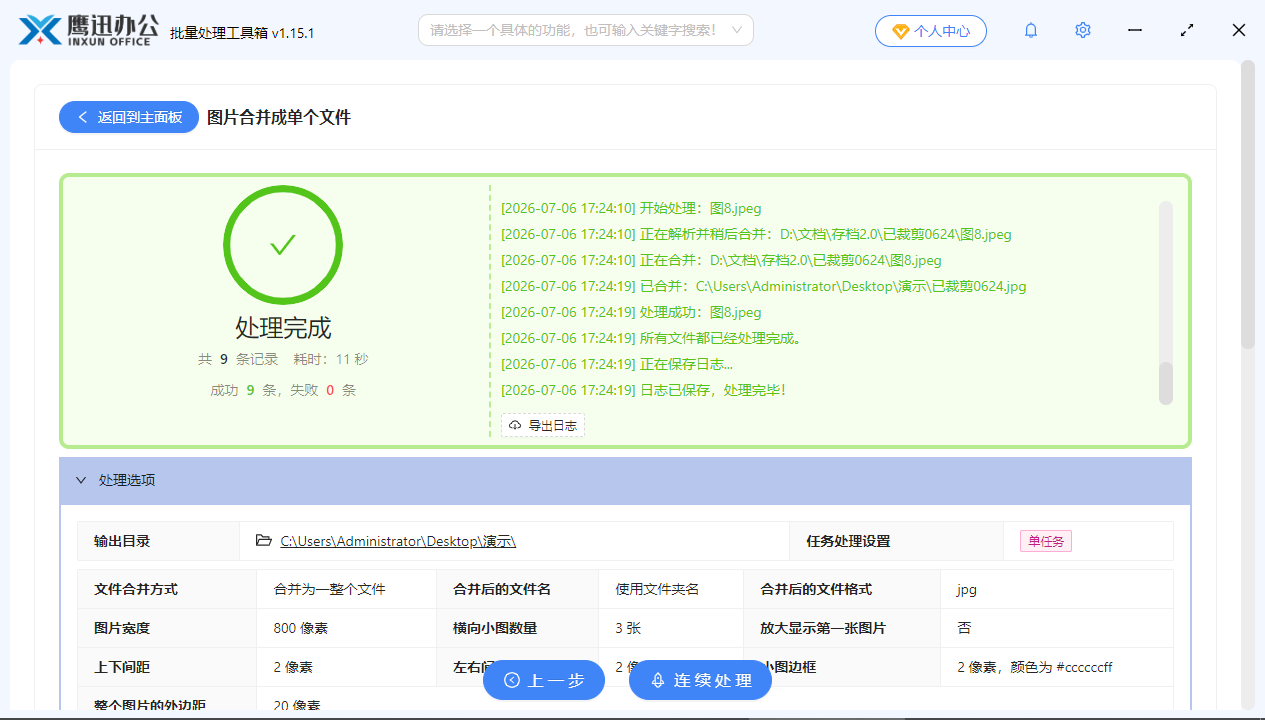
Task: Click 3 张 horizontal thumbnail count value
Action: click(628, 629)
